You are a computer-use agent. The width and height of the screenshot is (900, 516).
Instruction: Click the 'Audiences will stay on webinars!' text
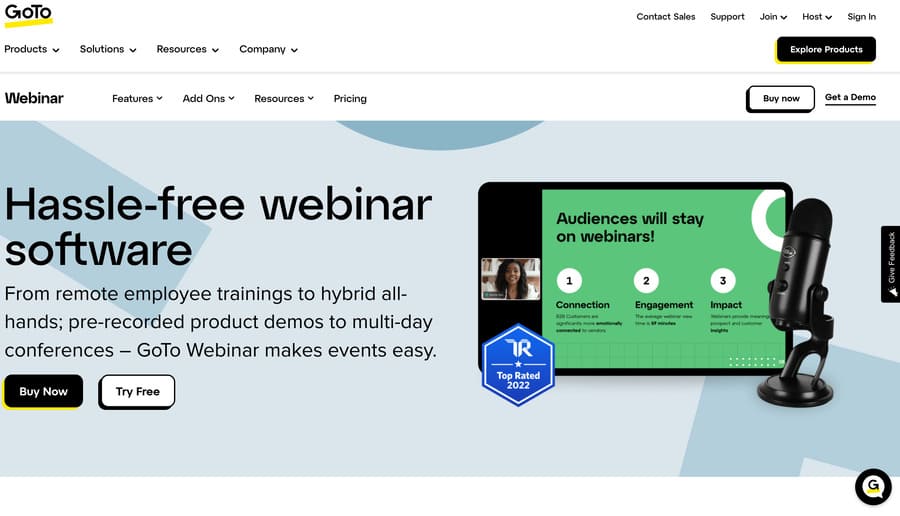(x=630, y=227)
